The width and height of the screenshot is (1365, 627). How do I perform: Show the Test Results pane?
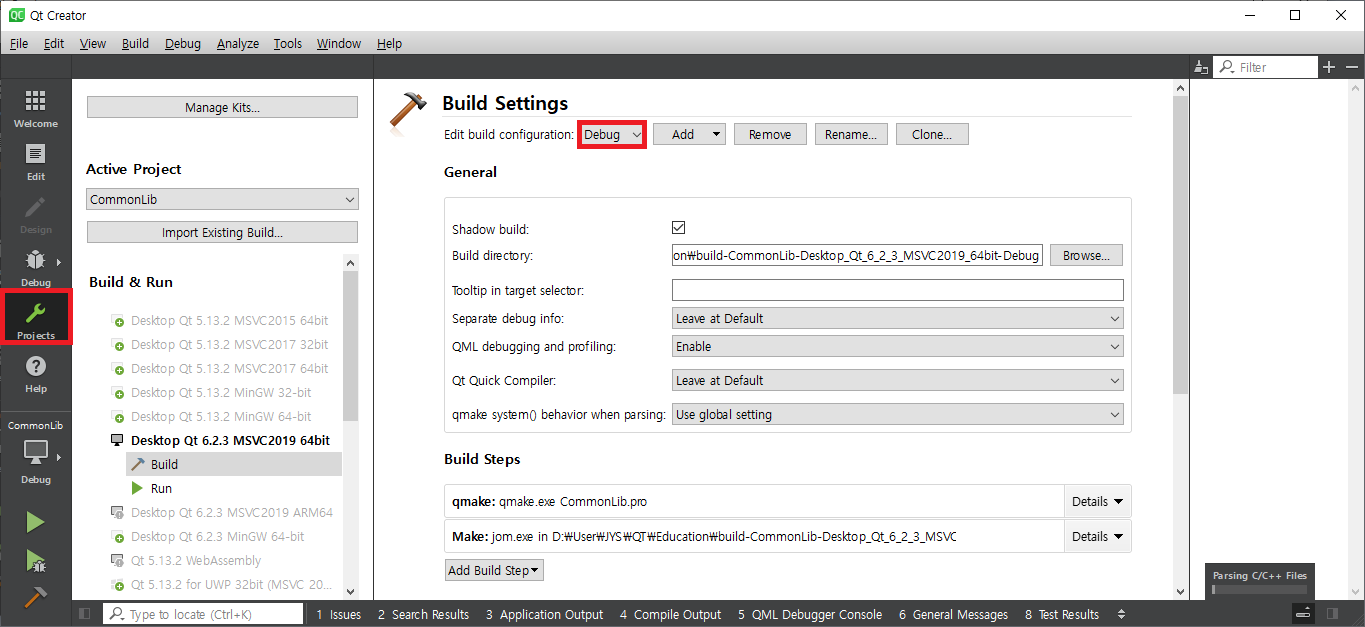tap(1062, 614)
